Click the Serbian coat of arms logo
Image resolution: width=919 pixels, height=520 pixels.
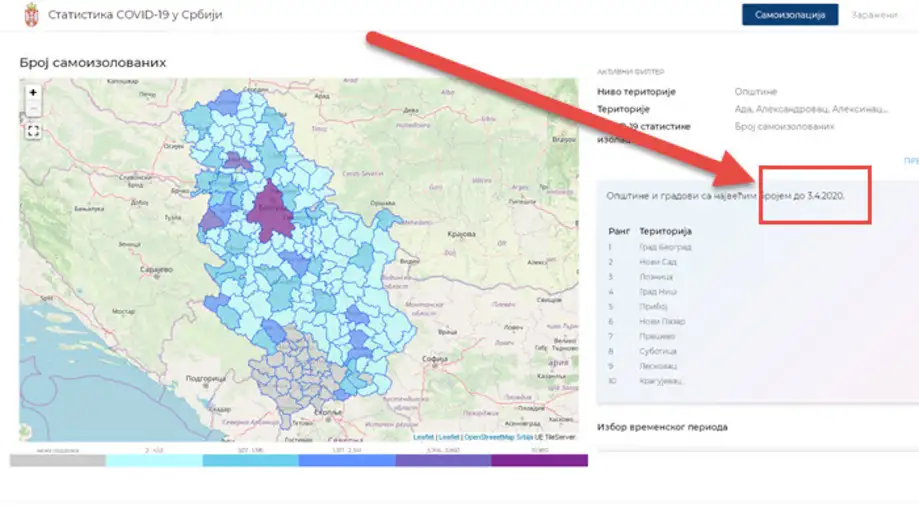32,15
